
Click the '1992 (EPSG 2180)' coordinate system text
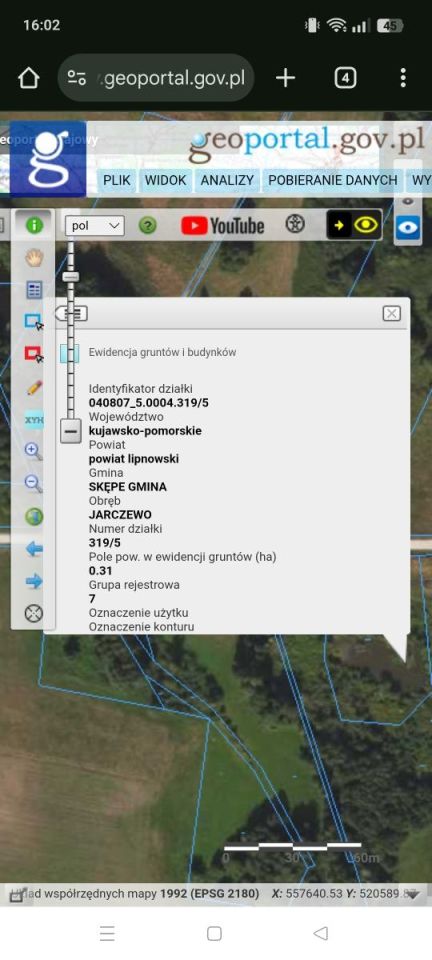click(x=209, y=894)
